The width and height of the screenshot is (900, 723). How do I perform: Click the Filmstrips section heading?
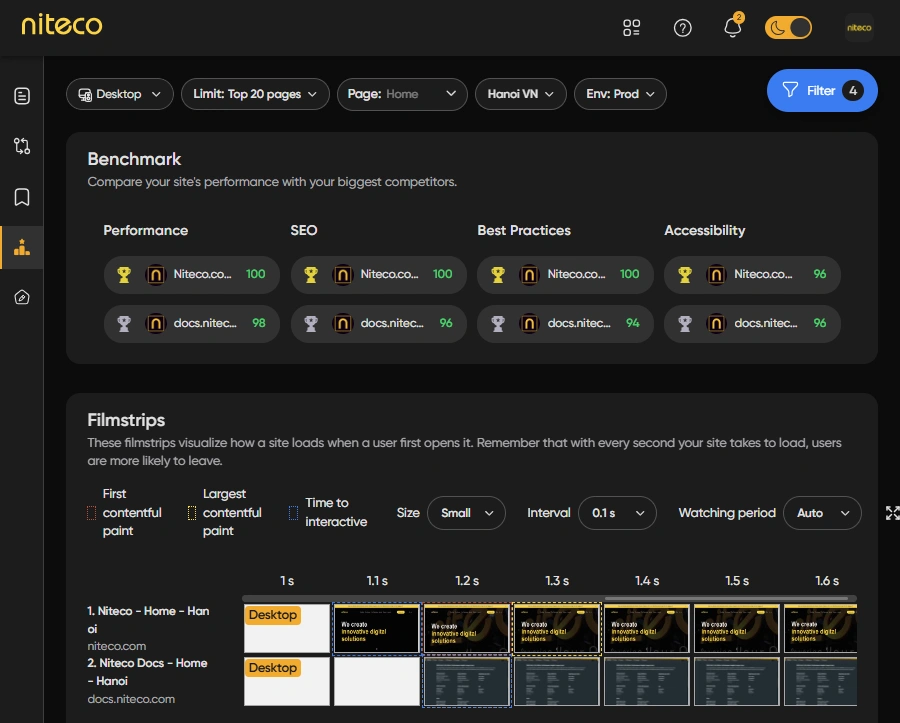[126, 420]
